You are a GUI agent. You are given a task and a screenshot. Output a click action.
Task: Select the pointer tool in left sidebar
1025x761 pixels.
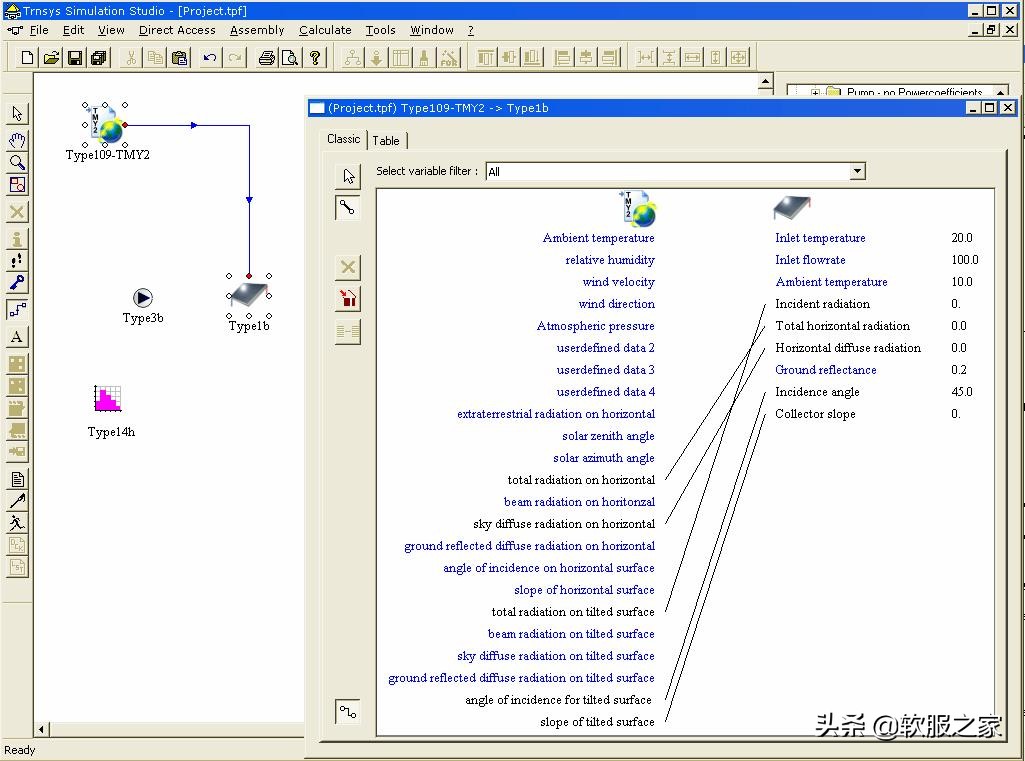[17, 114]
